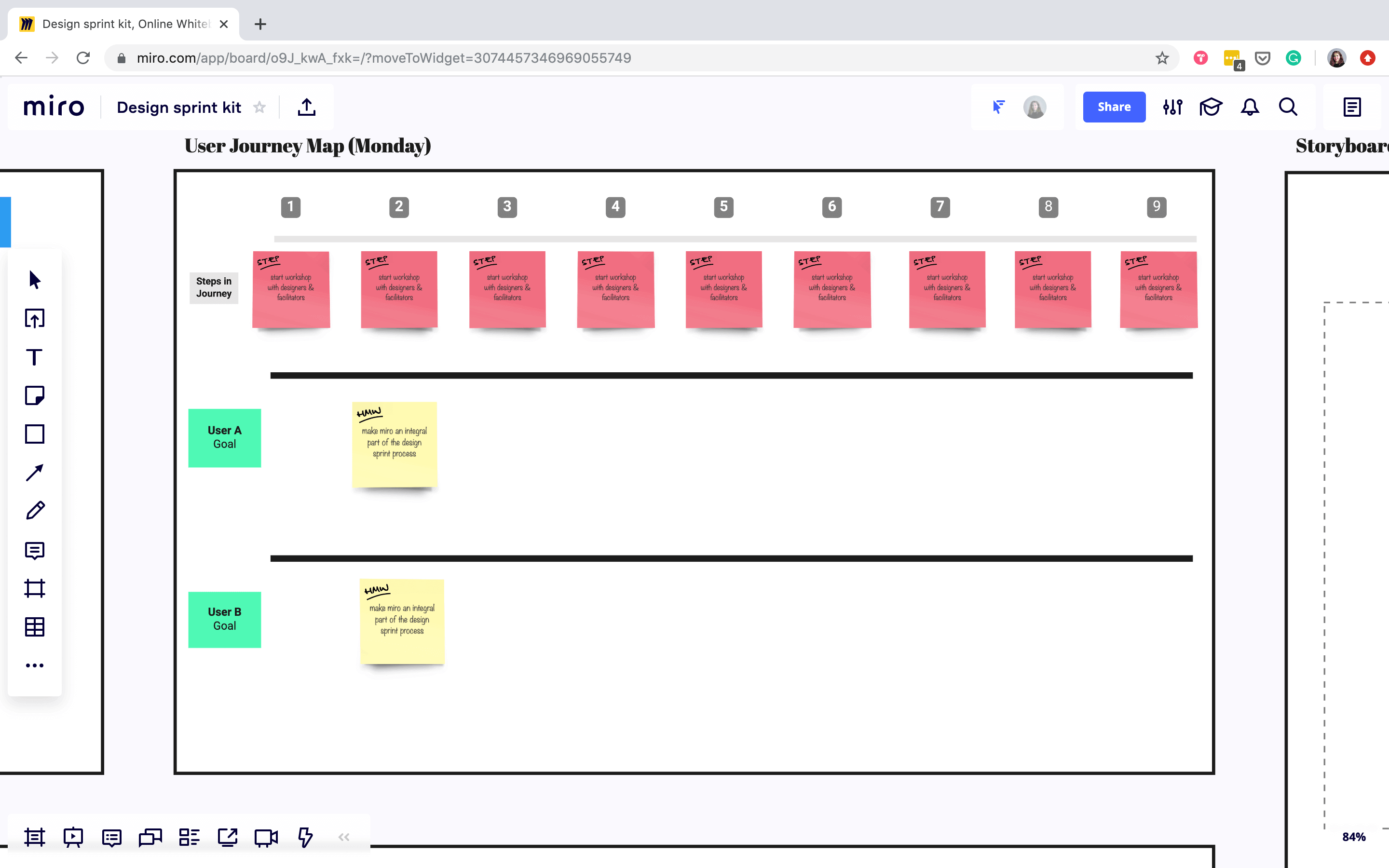1389x868 pixels.
Task: Select the cursor arrow tool
Action: (x=34, y=280)
